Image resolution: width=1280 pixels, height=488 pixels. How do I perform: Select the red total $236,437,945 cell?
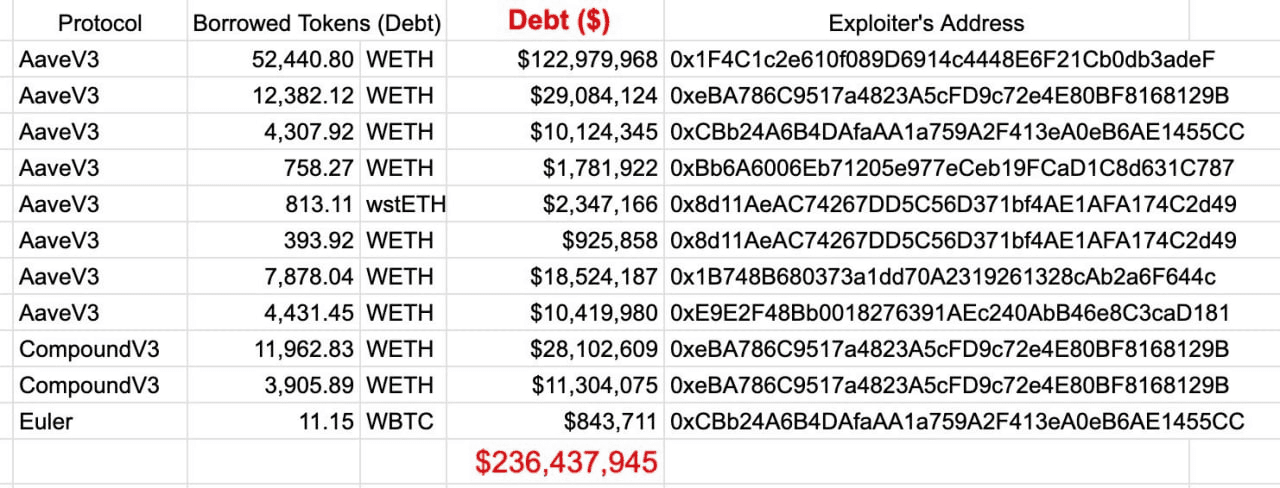point(566,461)
